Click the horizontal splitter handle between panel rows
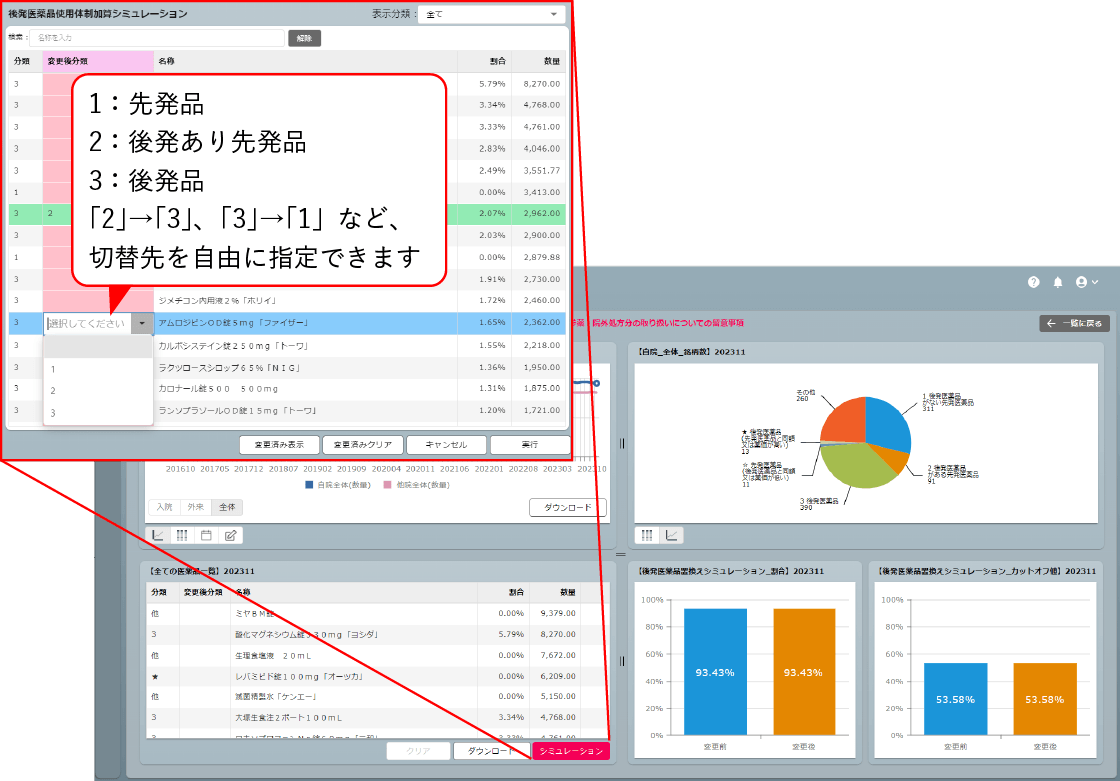 [621, 554]
